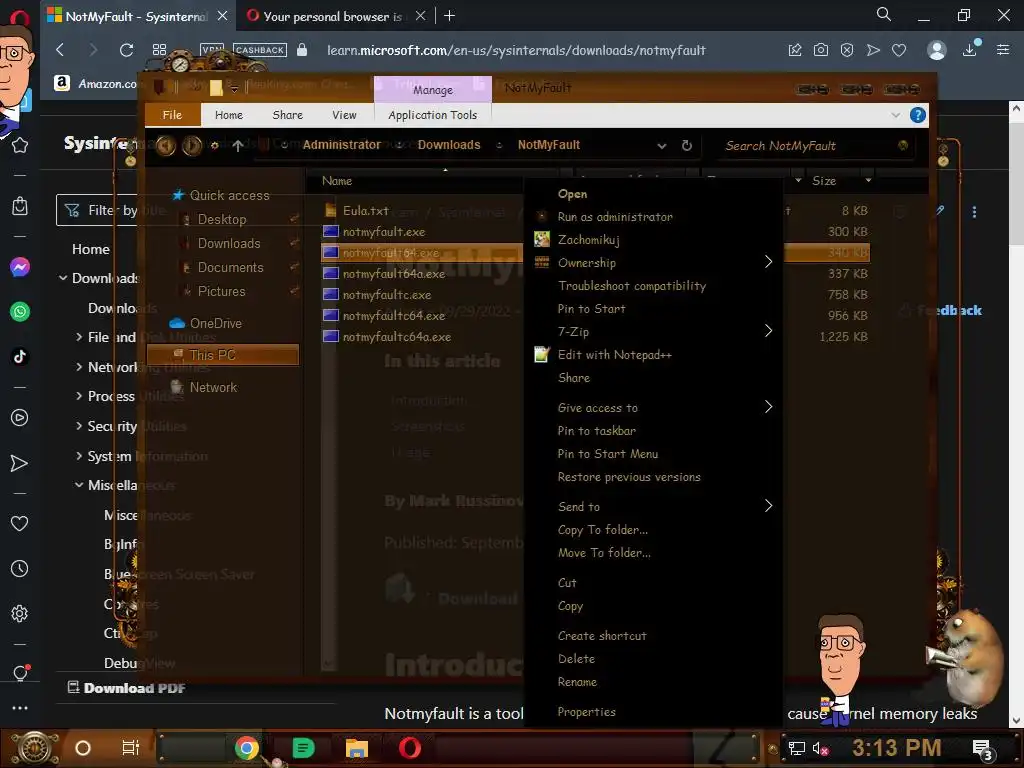This screenshot has height=768, width=1024.
Task: Expand the Send to submenu
Action: [768, 505]
